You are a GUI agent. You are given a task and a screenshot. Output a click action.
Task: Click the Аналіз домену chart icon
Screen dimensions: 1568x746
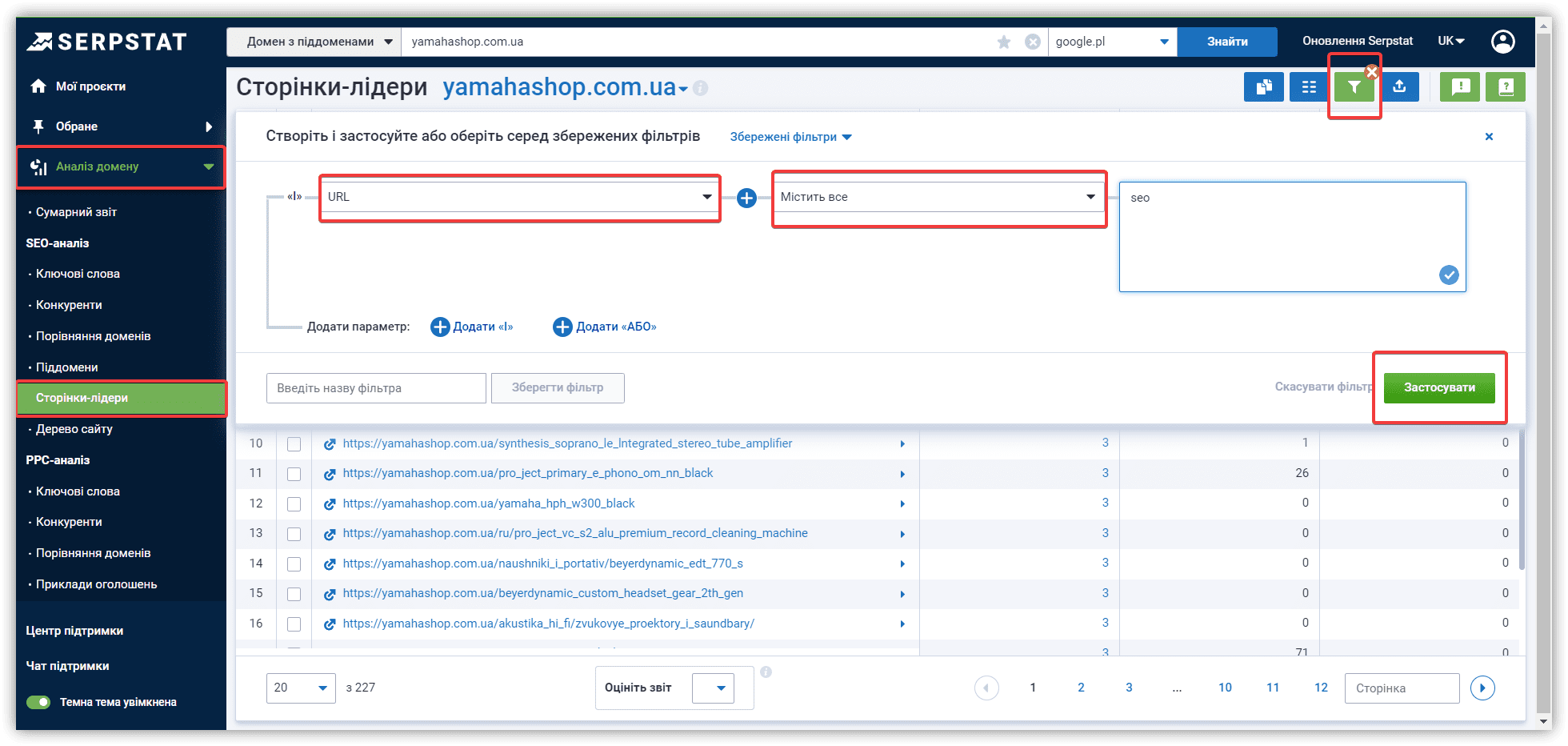38,166
